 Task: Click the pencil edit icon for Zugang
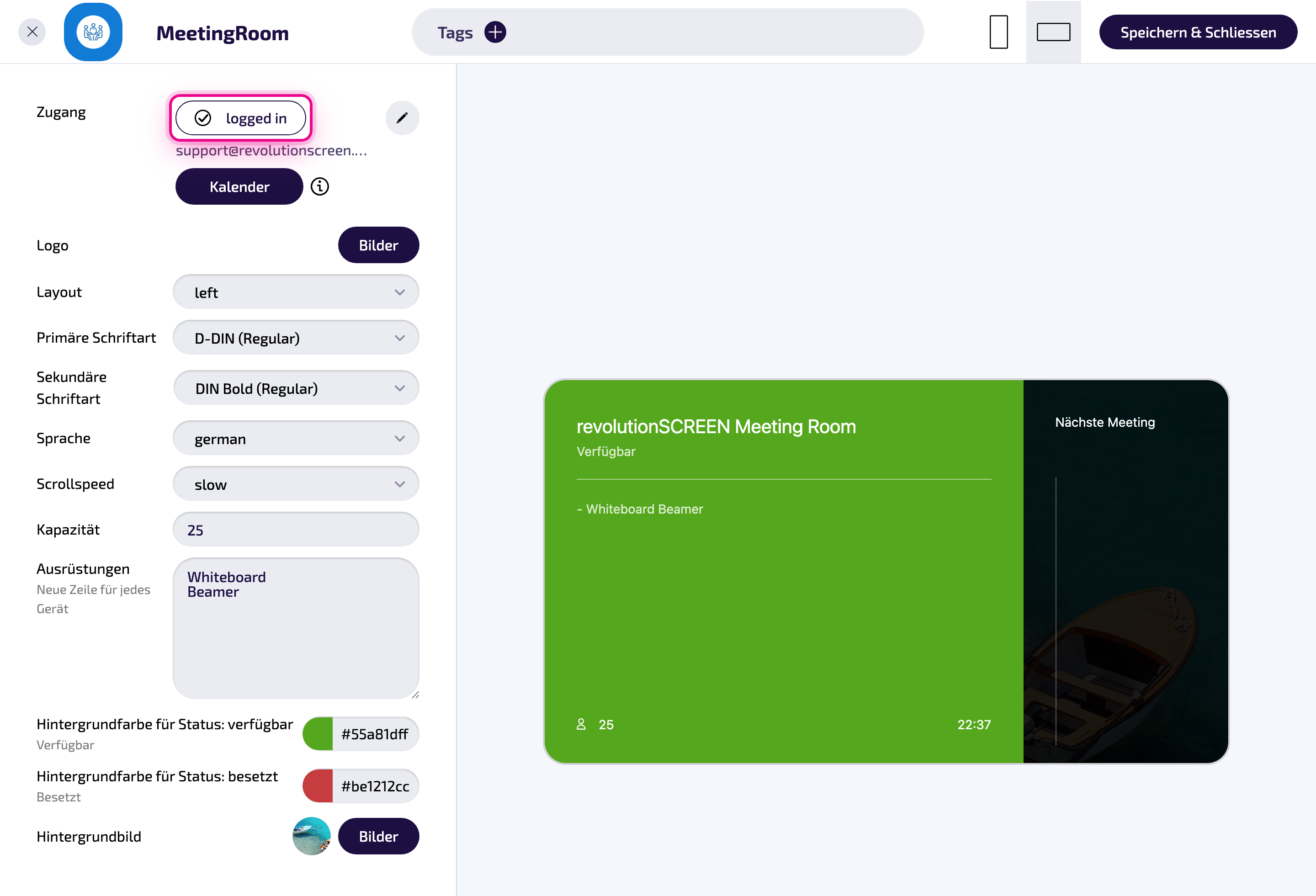(402, 118)
